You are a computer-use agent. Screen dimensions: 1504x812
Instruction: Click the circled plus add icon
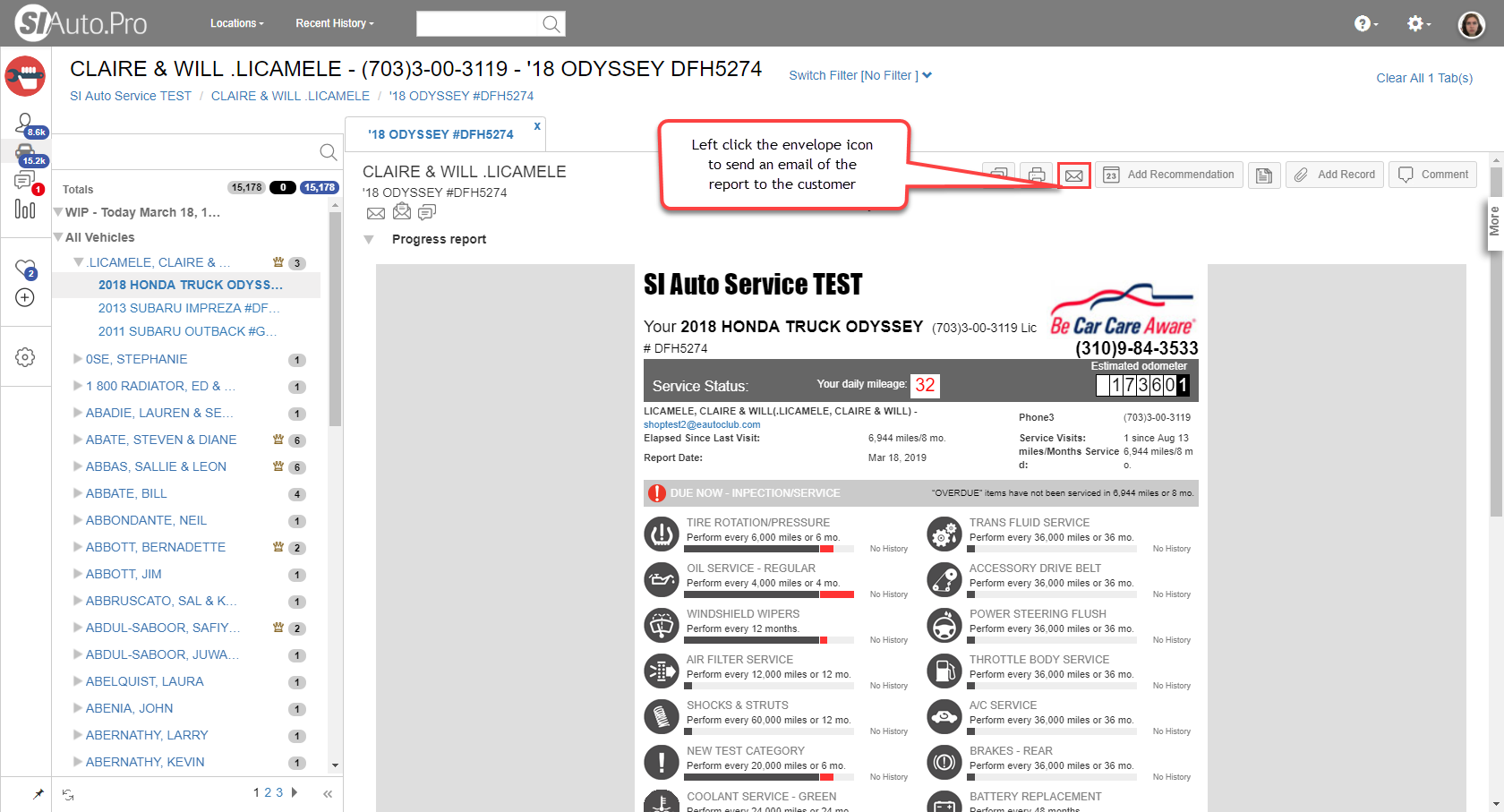25,297
